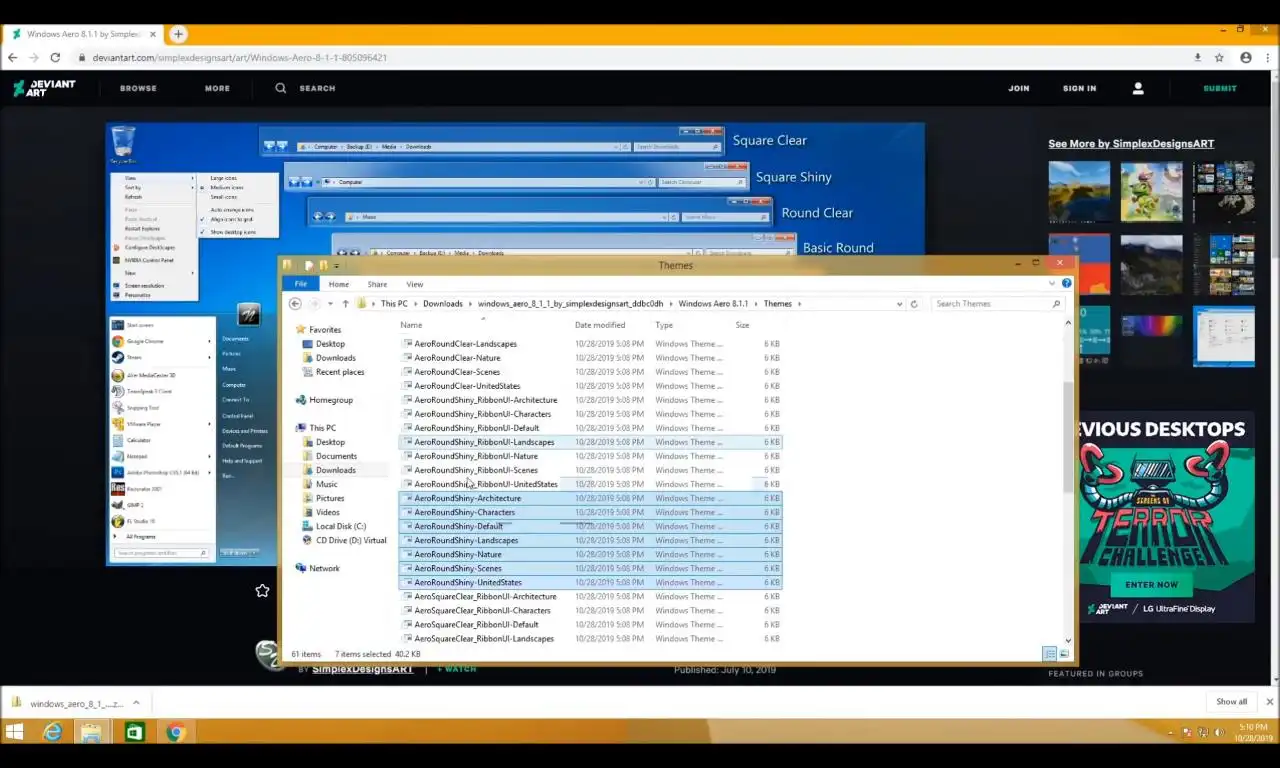
Task: Open the green store app on taskbar
Action: click(x=134, y=732)
